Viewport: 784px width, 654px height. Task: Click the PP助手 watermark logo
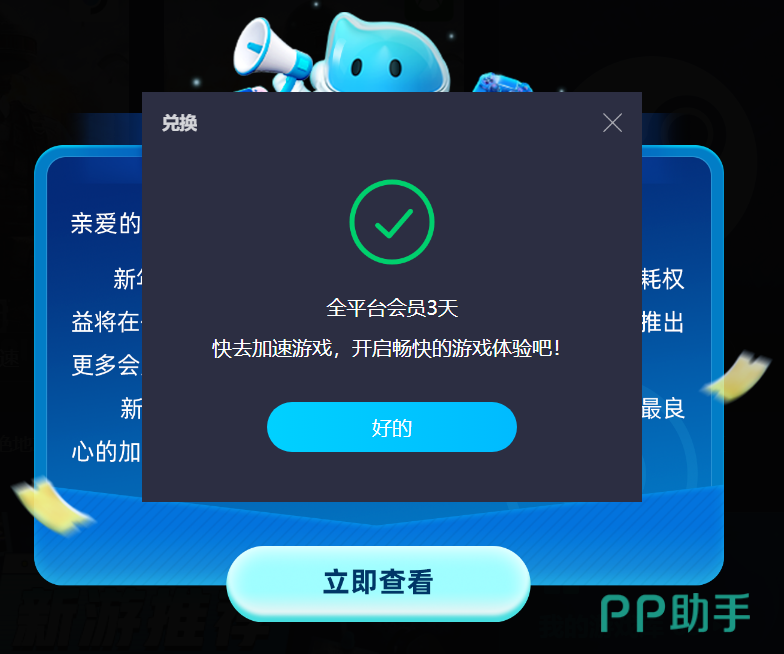pyautogui.click(x=675, y=613)
